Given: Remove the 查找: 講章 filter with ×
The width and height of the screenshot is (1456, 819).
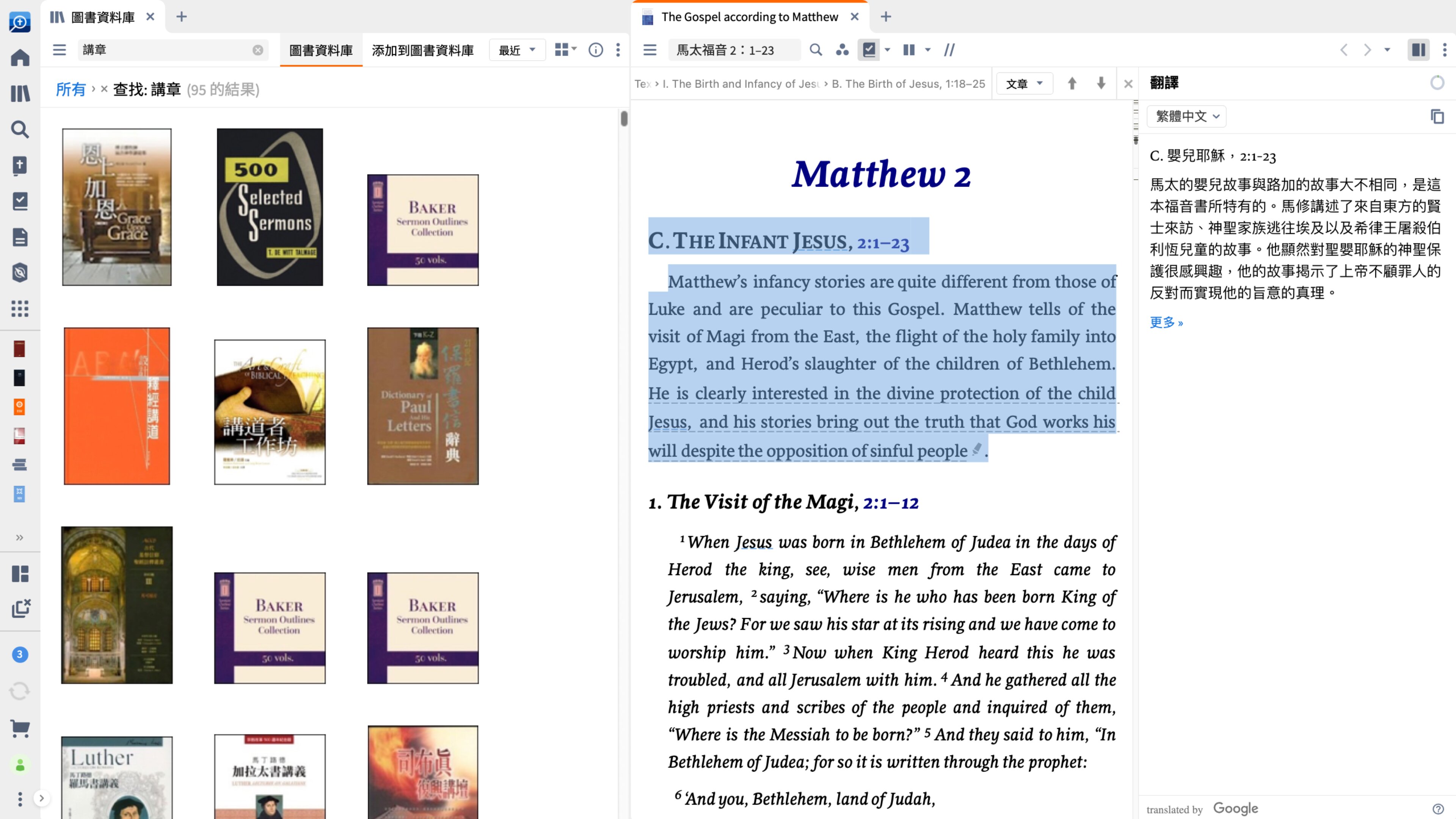Looking at the screenshot, I should coord(104,89).
